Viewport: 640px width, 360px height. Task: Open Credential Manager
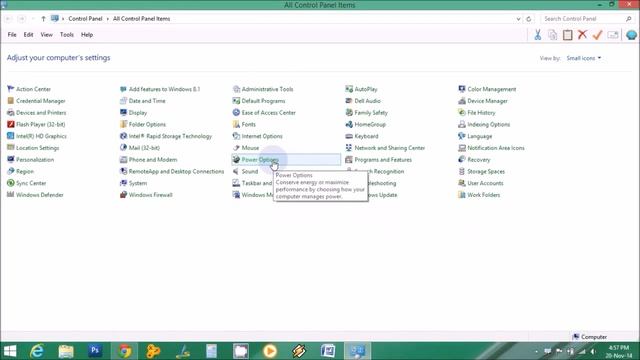(x=36, y=101)
